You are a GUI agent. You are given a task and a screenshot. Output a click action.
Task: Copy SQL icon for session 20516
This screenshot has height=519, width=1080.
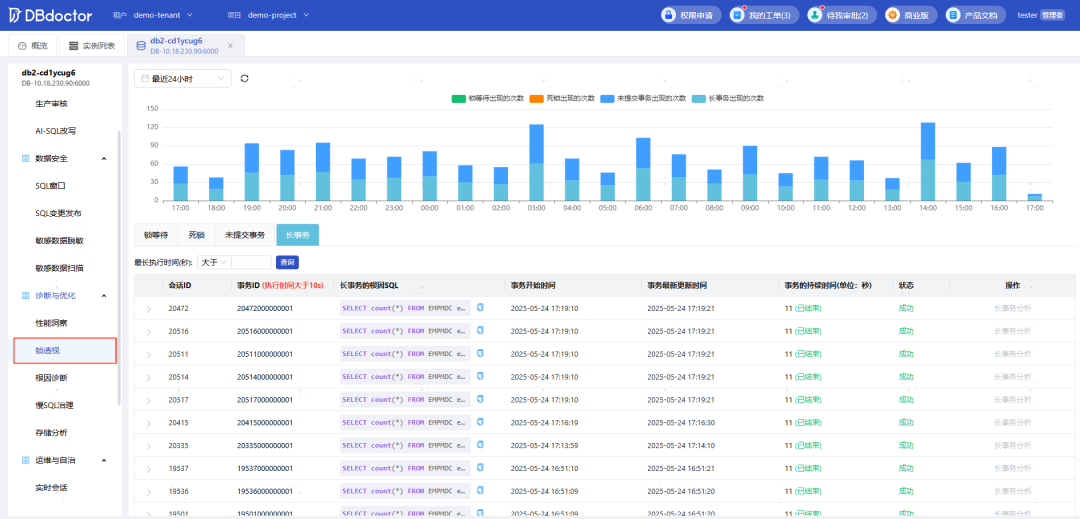pyautogui.click(x=480, y=330)
